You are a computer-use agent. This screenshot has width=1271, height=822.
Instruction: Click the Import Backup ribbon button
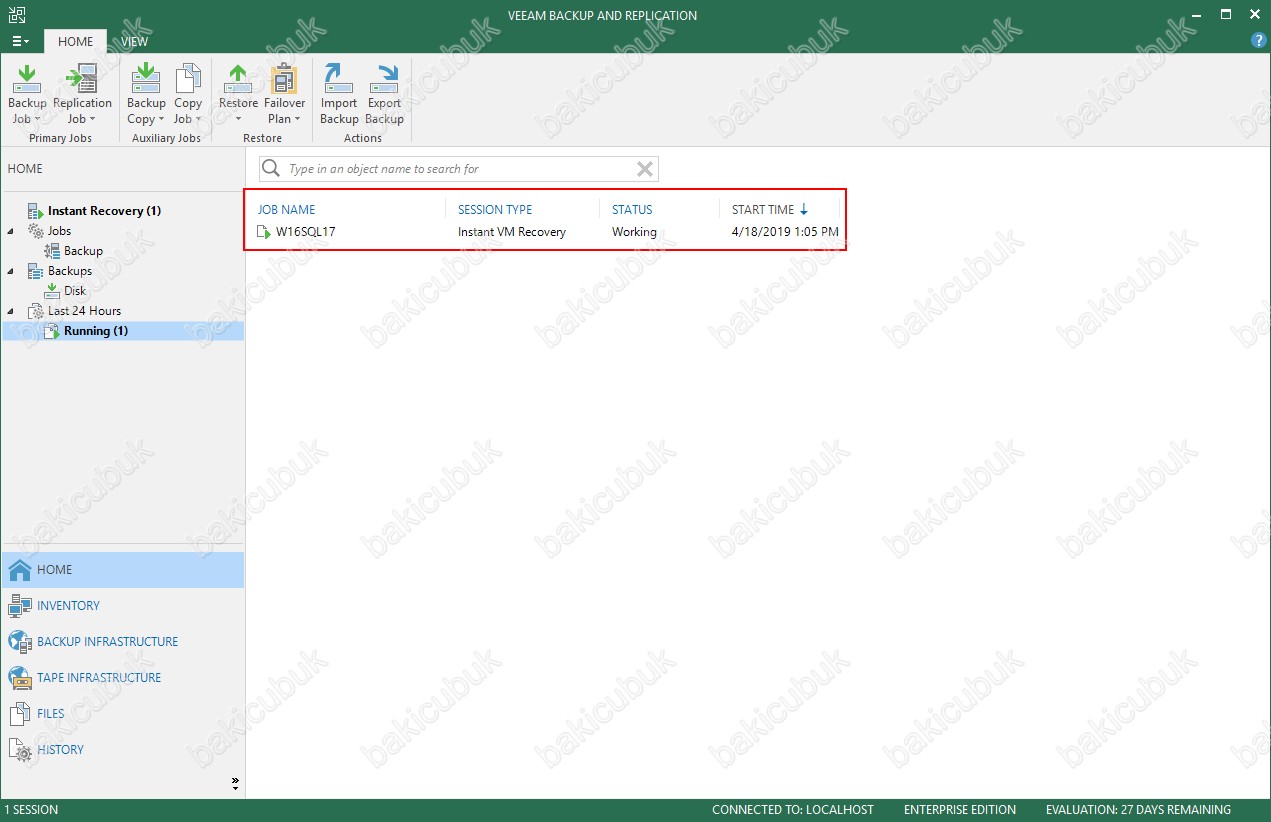(339, 94)
